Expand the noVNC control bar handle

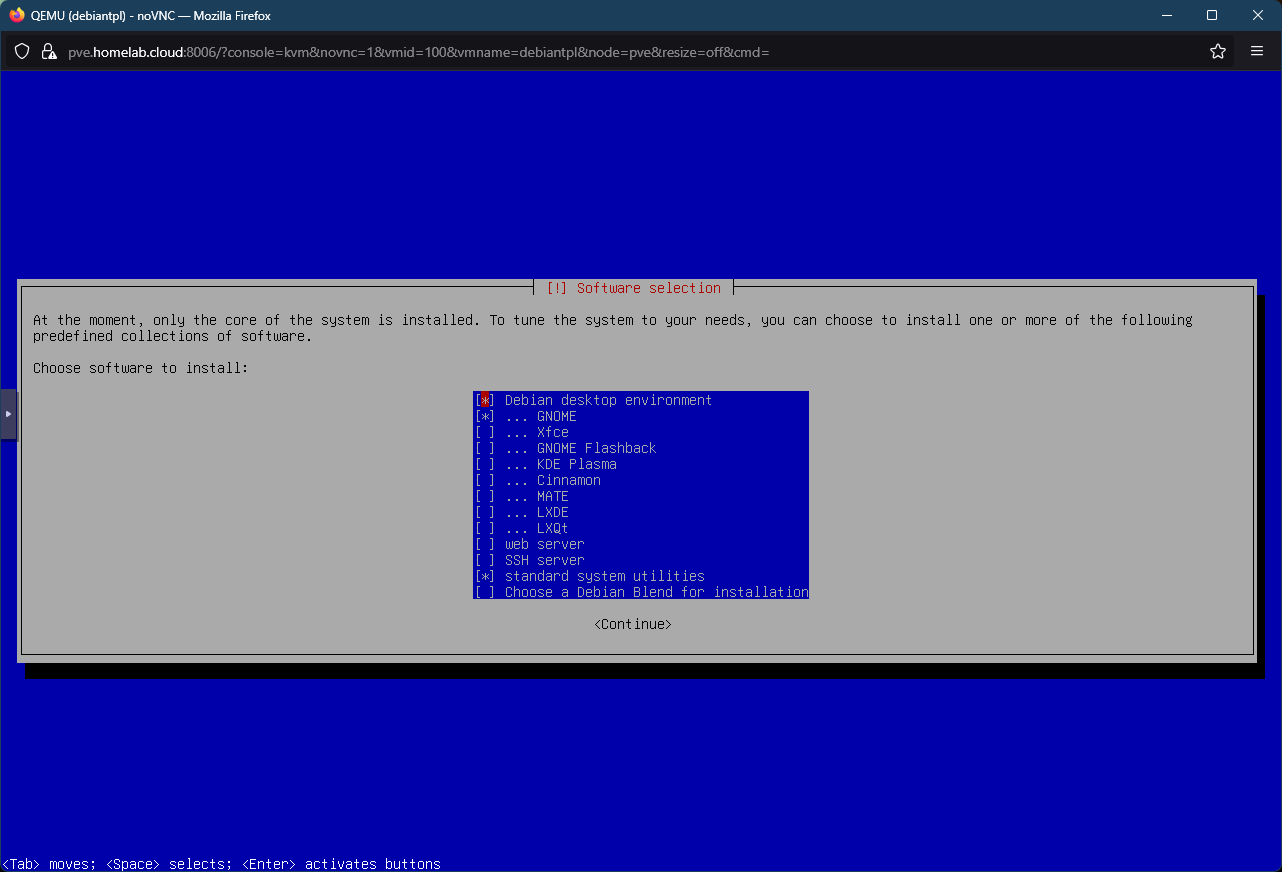click(9, 413)
